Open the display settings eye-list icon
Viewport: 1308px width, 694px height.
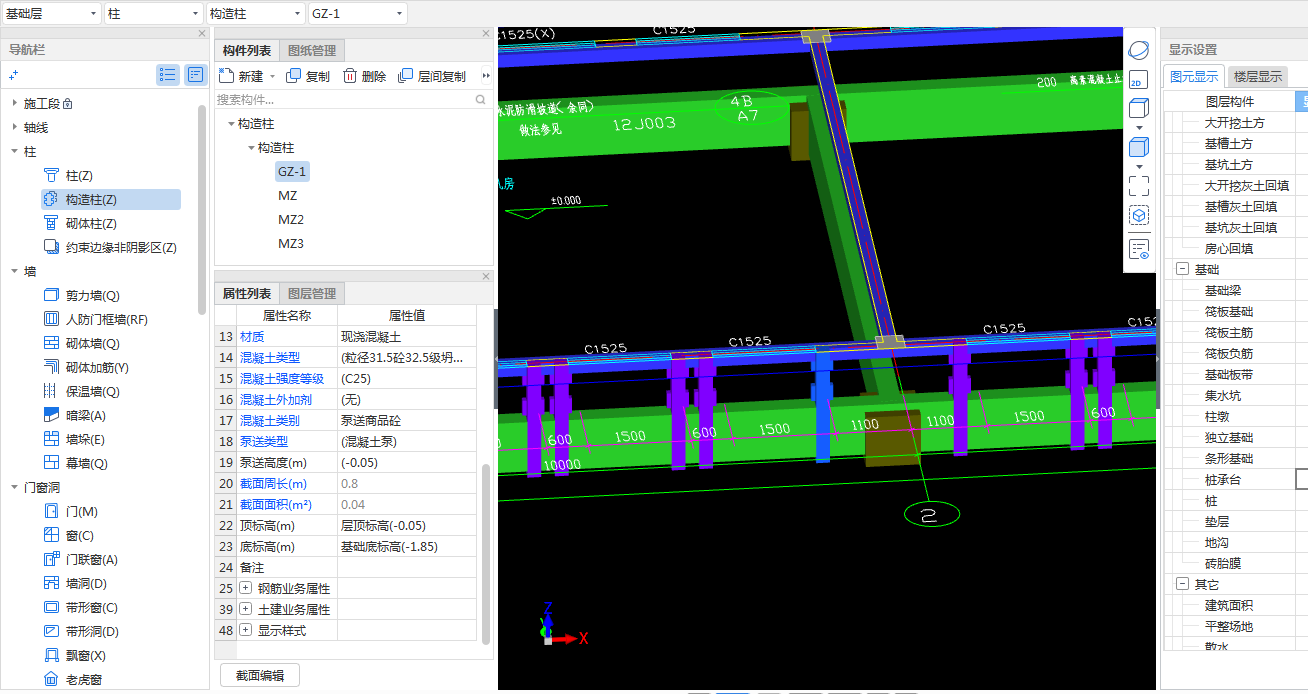(x=1138, y=249)
